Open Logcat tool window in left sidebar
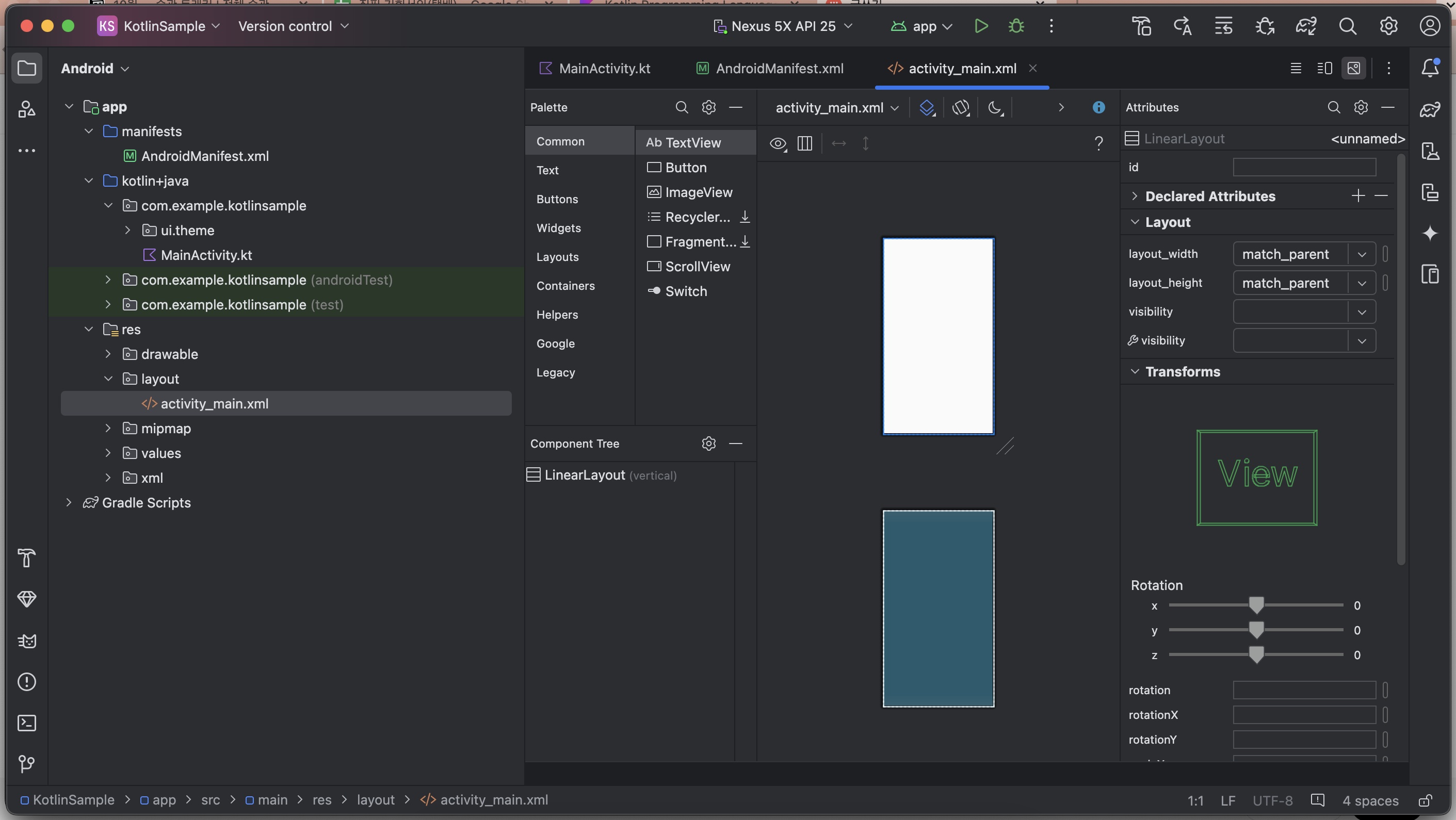1456x820 pixels. coord(26,641)
